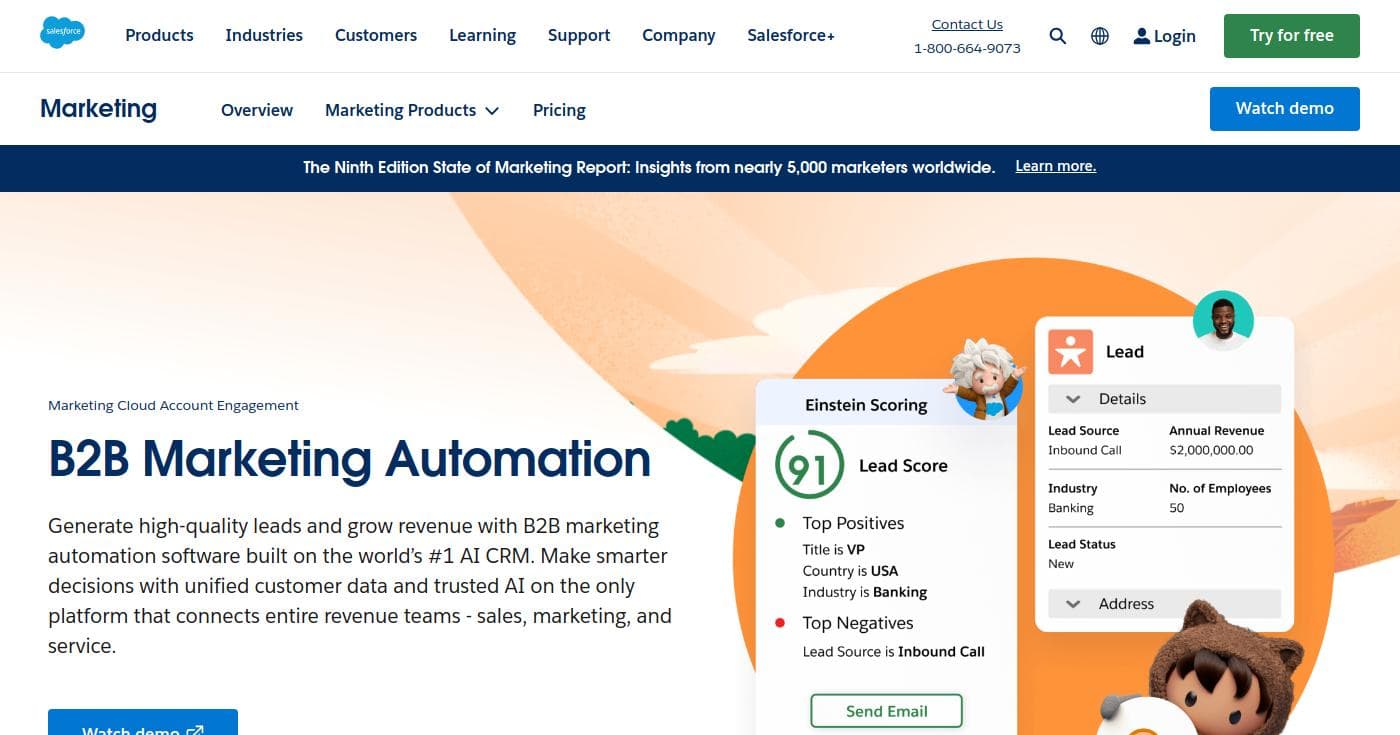Collapse the Details section on the Lead card
1400x735 pixels.
pyautogui.click(x=1072, y=398)
